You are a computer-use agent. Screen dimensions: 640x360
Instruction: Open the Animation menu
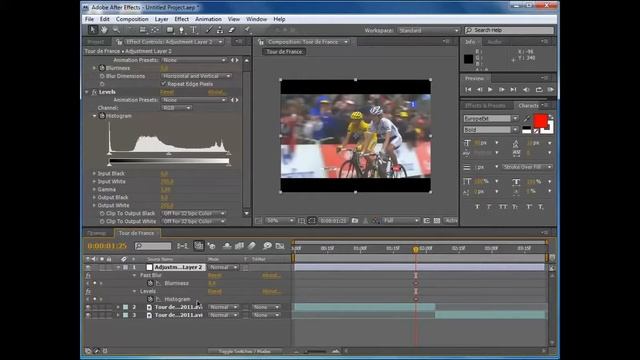[208, 19]
